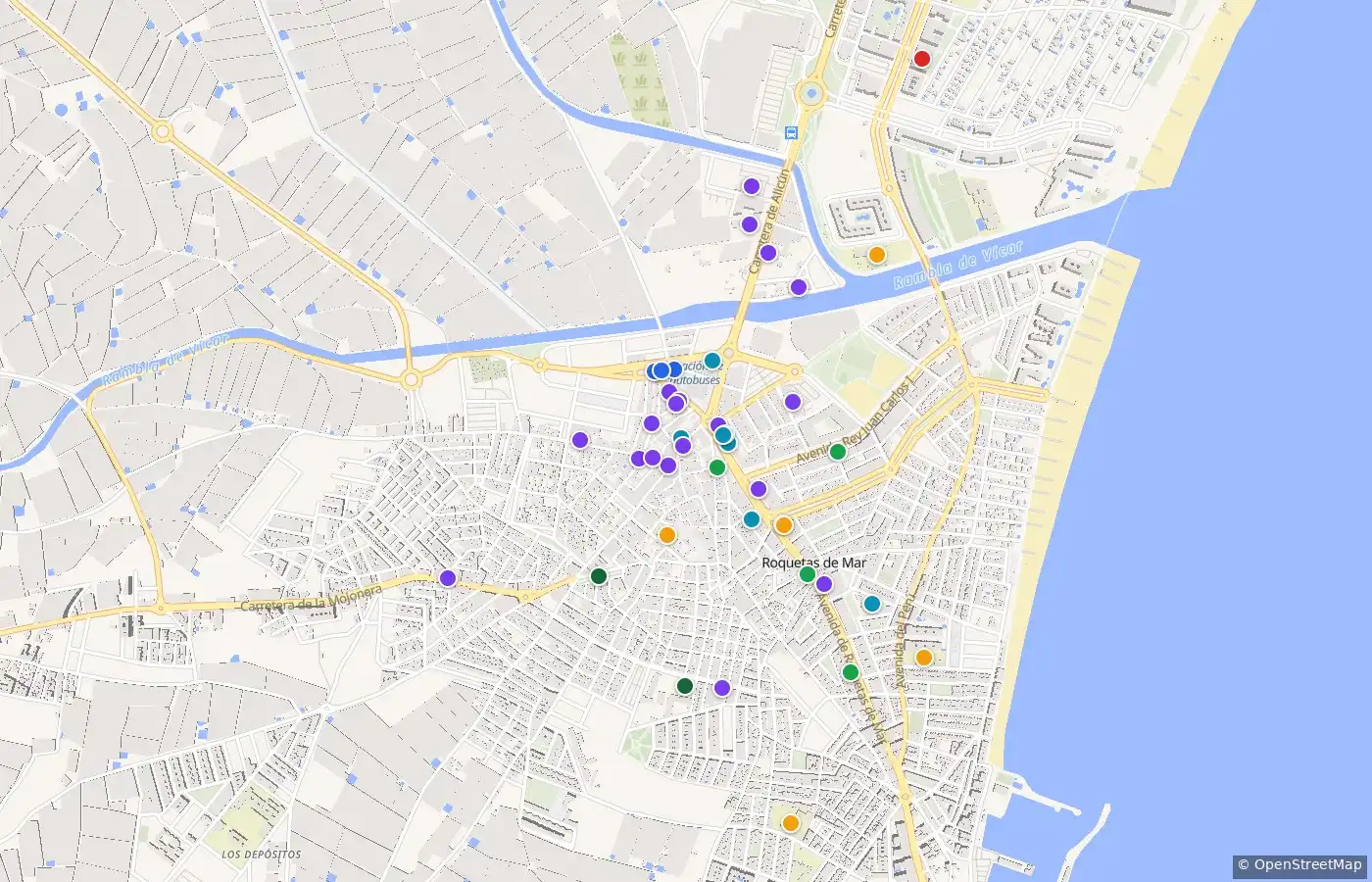Open the purple marker on Carretera de la Mojonera
Image resolution: width=1372 pixels, height=882 pixels.
tap(448, 578)
